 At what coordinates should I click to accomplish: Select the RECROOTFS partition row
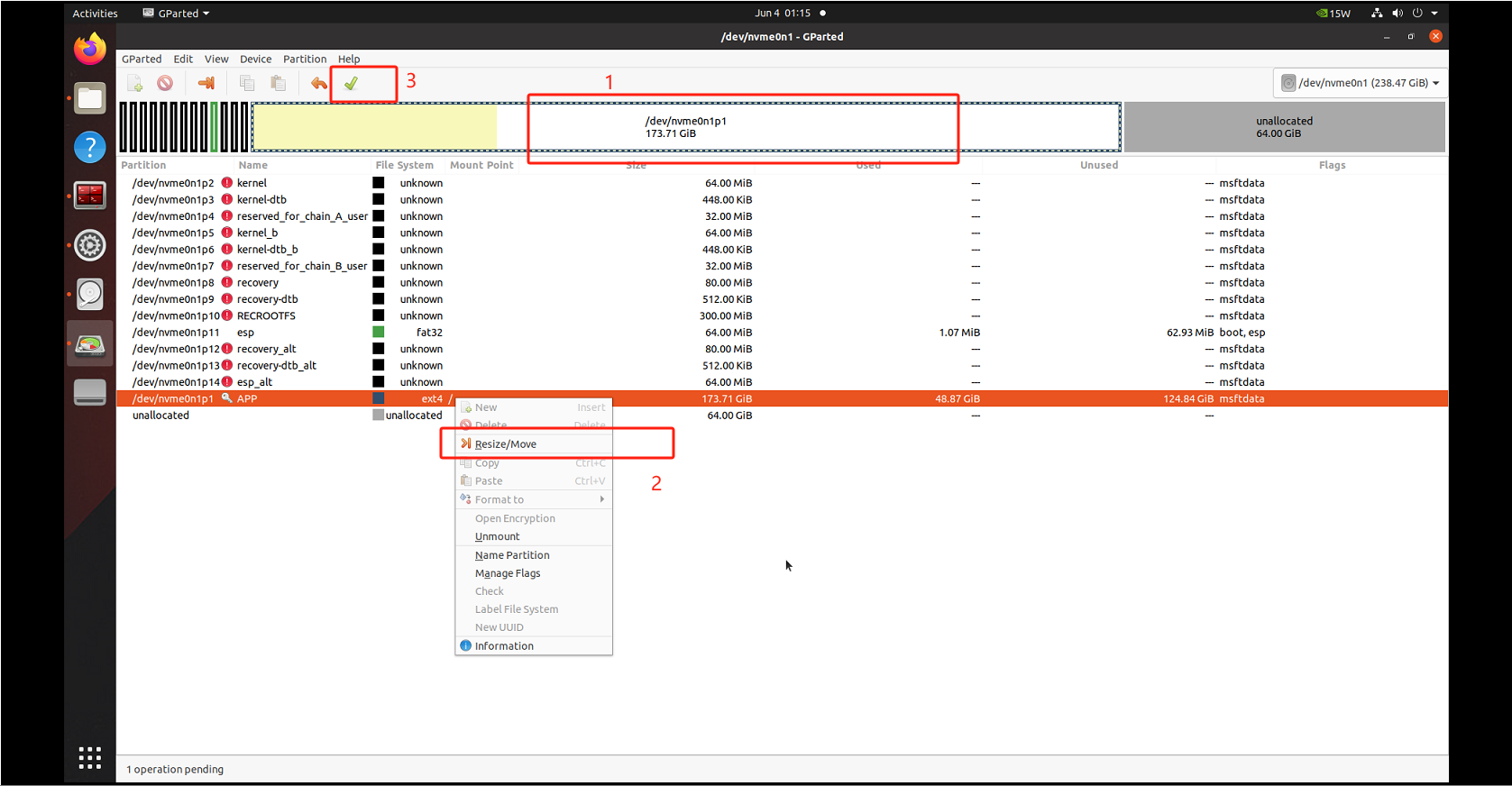(x=783, y=315)
